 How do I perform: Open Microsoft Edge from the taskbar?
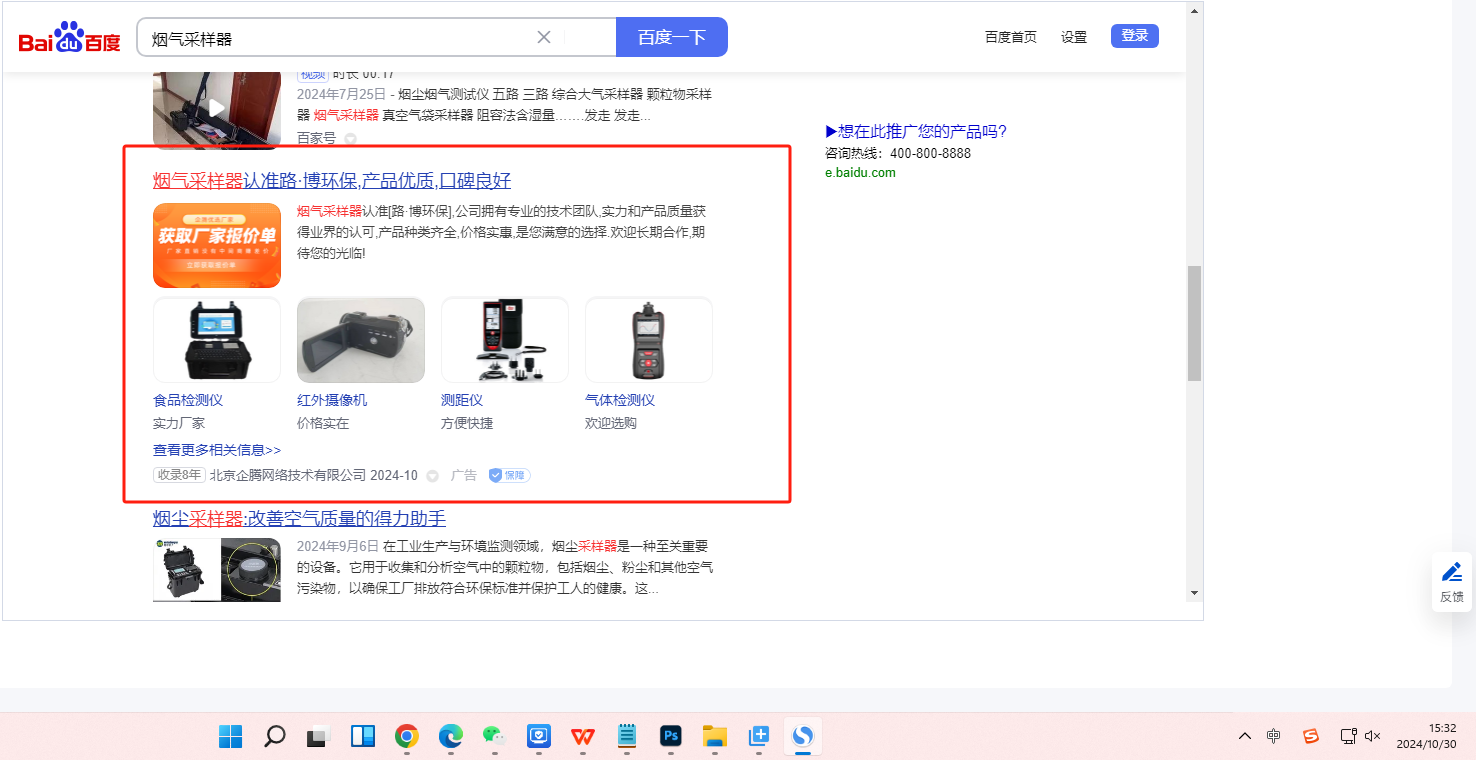[451, 737]
